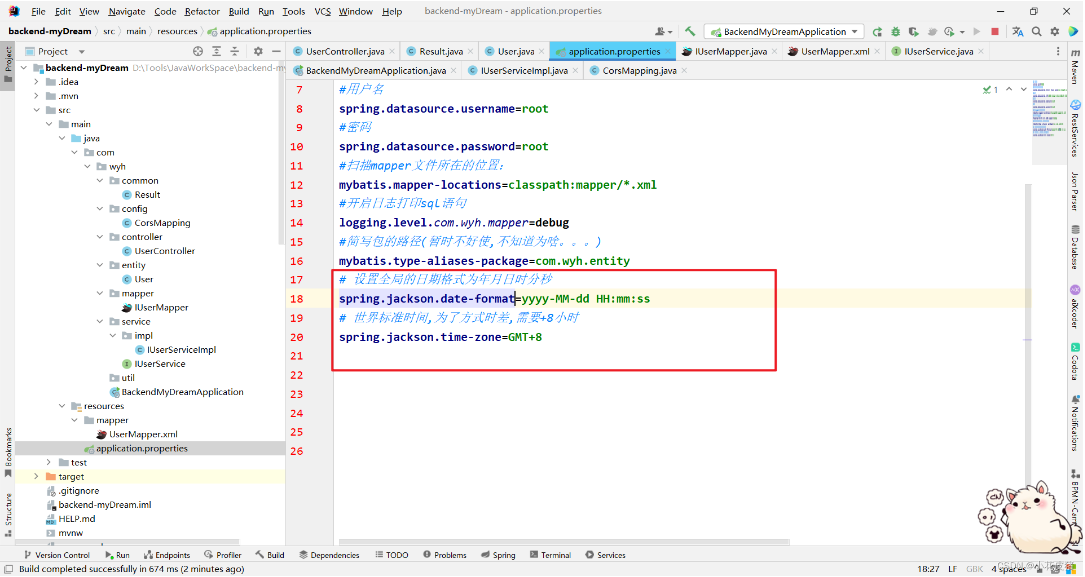Place cursor in spring.jackson.time-zone line
Viewport: 1085px width, 577px height.
click(x=441, y=338)
